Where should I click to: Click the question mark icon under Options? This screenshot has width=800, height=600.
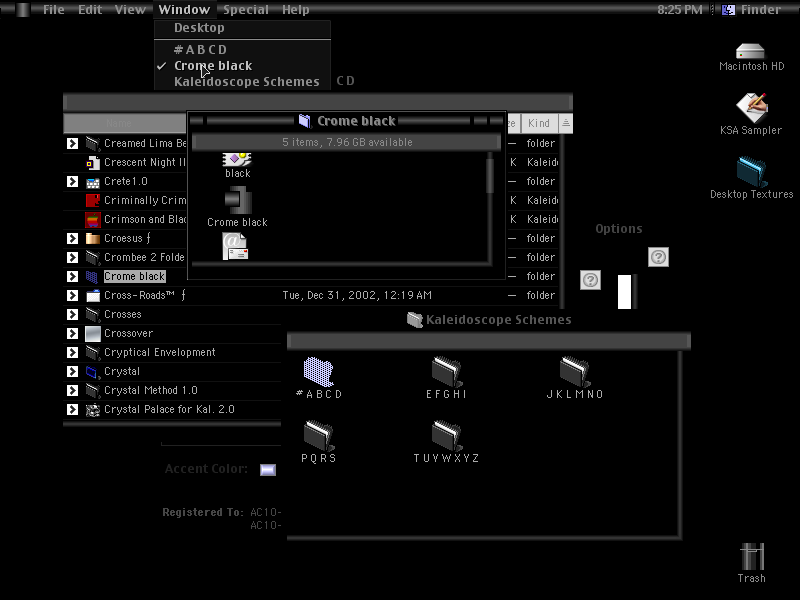tap(658, 257)
